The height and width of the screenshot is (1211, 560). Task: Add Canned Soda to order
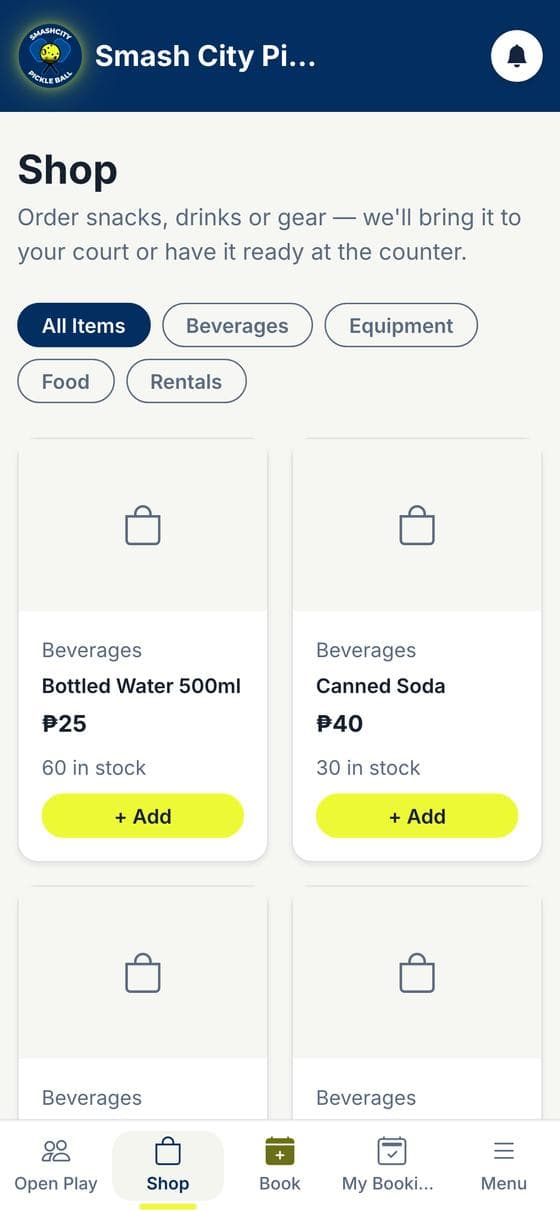[417, 816]
